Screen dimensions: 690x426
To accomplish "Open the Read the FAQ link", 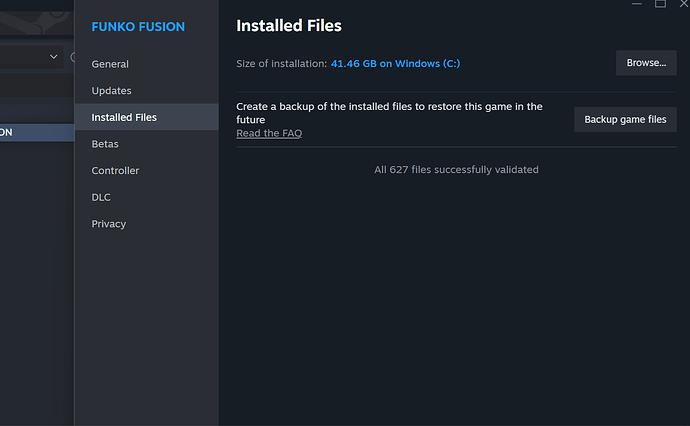I will tap(269, 133).
